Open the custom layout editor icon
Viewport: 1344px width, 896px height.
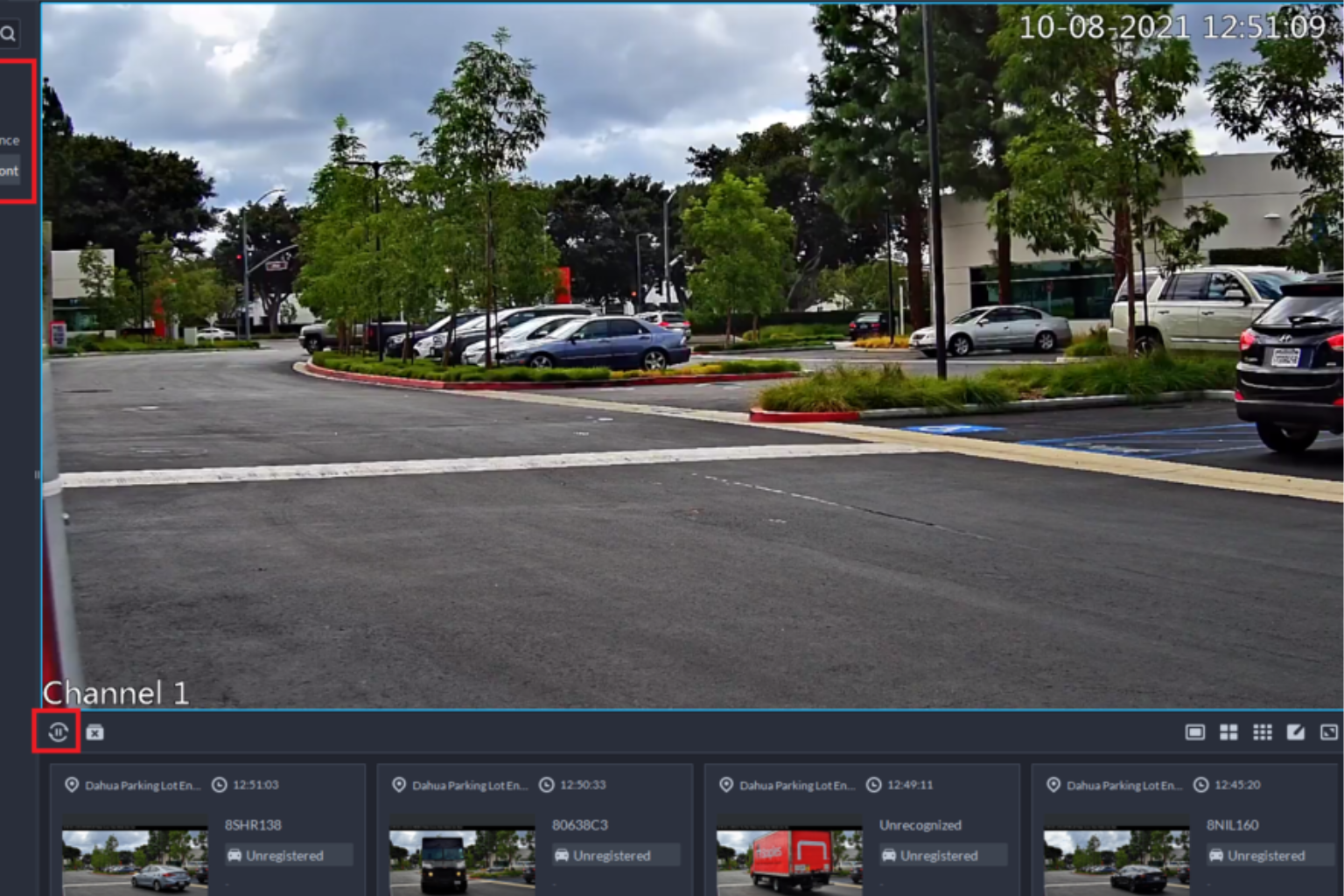[x=1295, y=732]
